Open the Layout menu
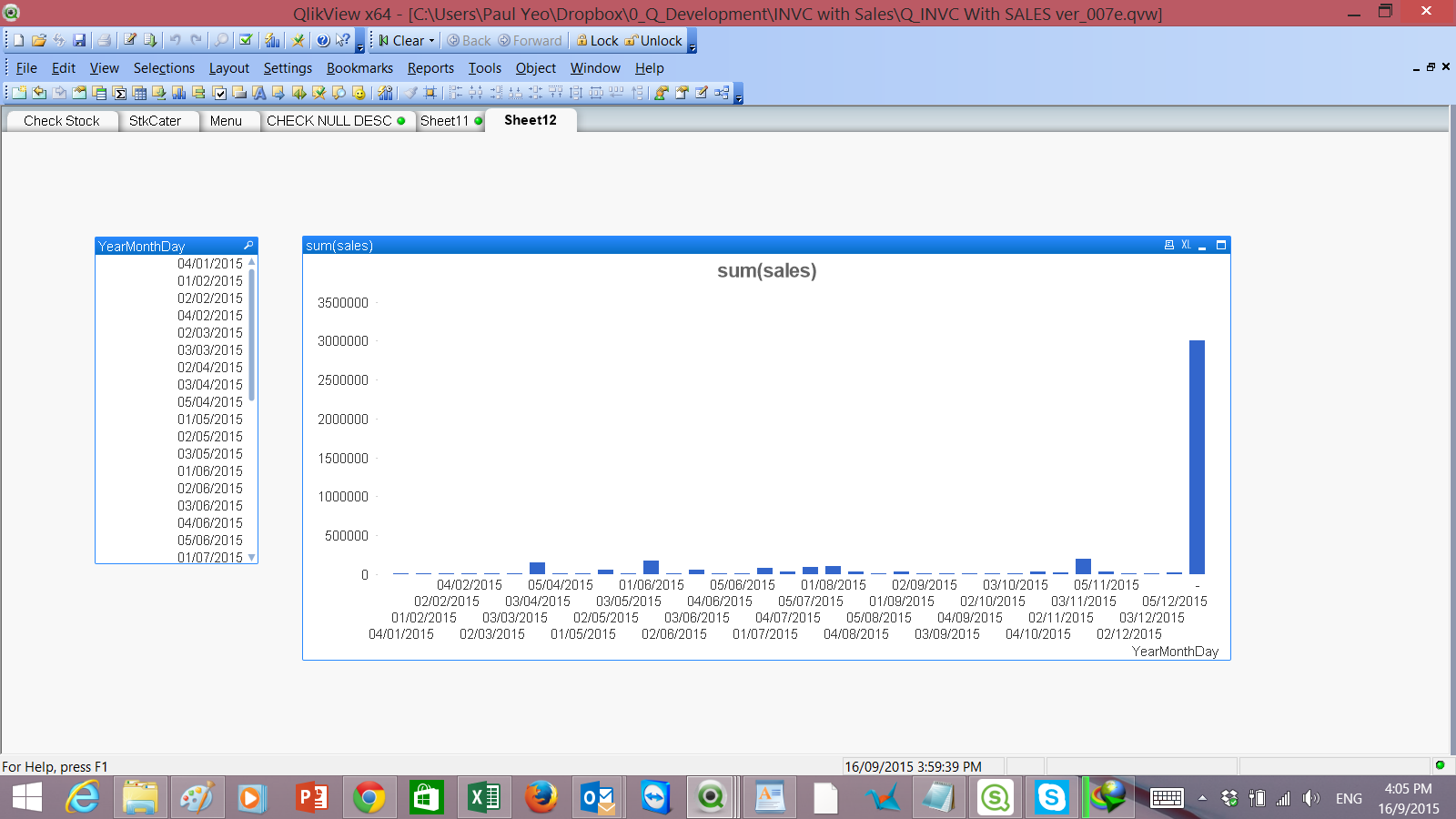The image size is (1456, 819). click(x=228, y=68)
